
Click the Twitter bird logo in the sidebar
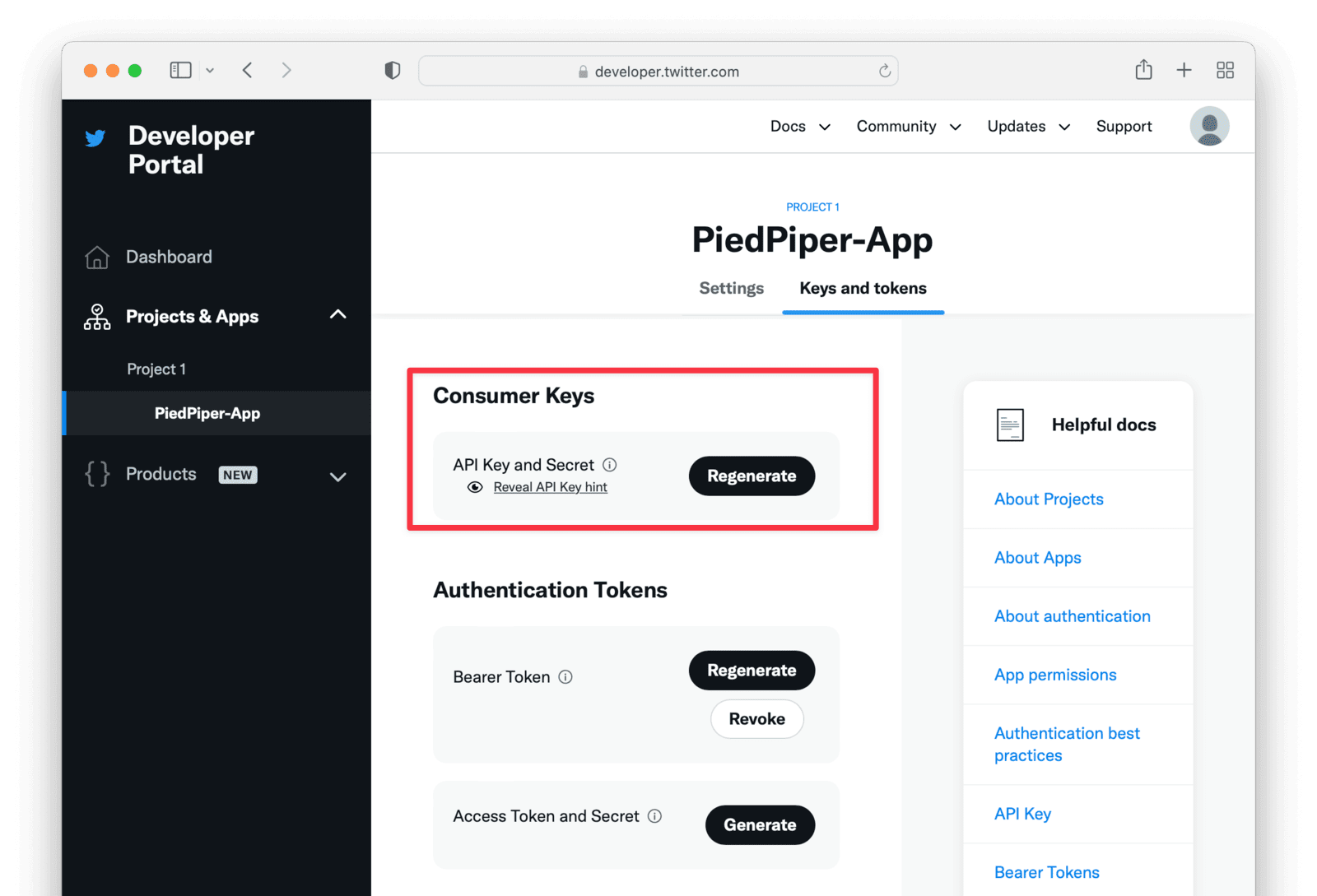coord(95,137)
